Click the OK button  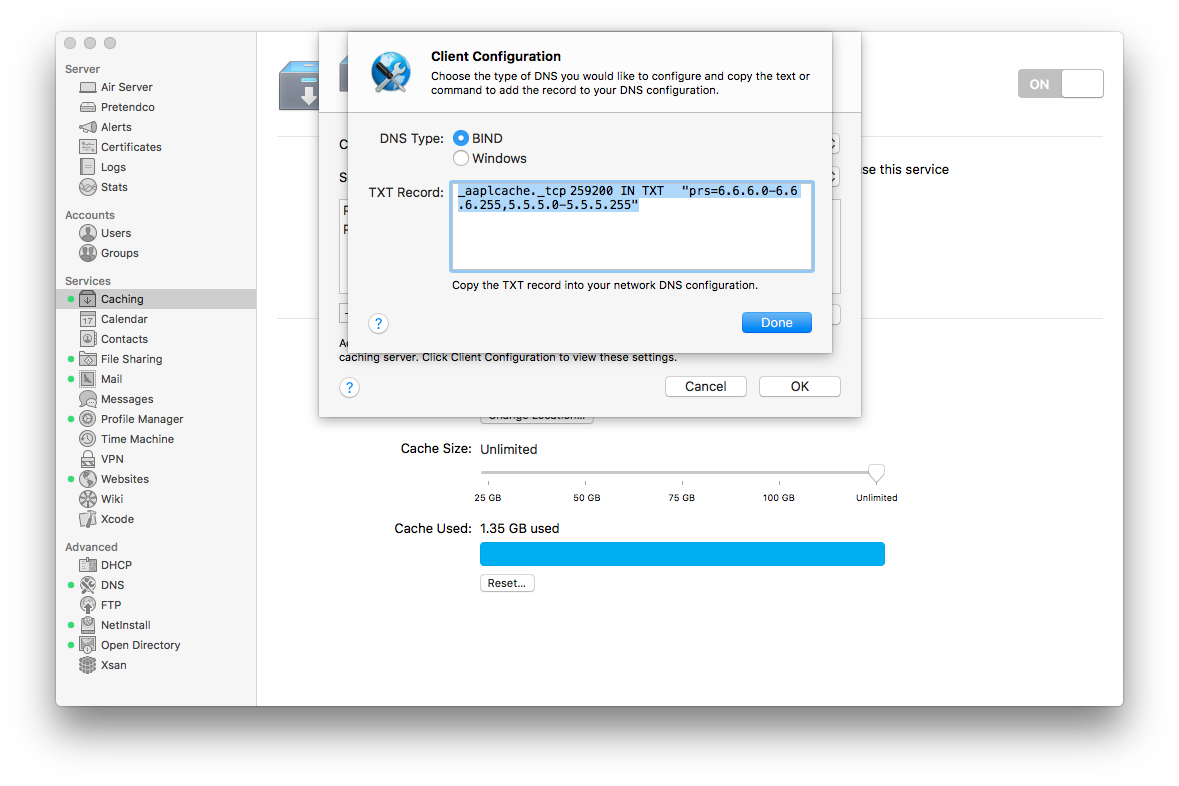pos(799,387)
